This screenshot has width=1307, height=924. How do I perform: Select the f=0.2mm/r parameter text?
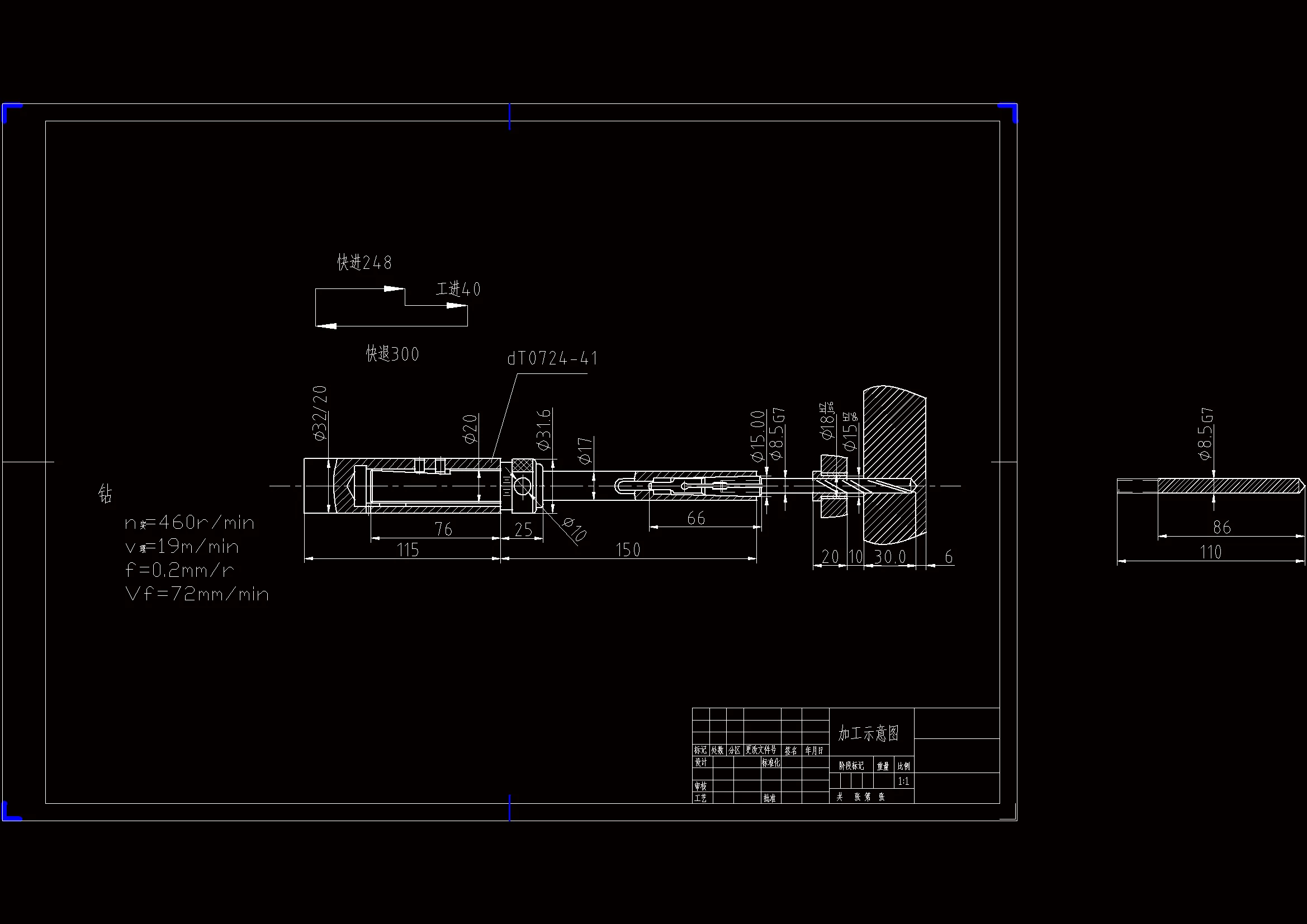coord(179,571)
